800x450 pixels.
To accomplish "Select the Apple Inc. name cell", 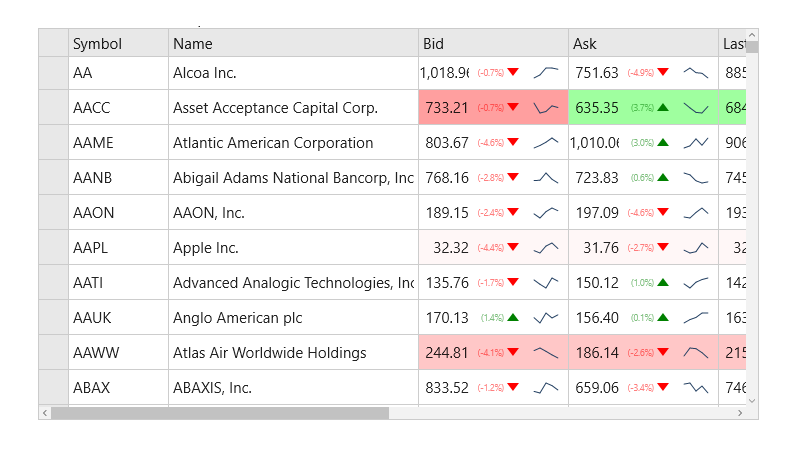I will click(x=293, y=247).
